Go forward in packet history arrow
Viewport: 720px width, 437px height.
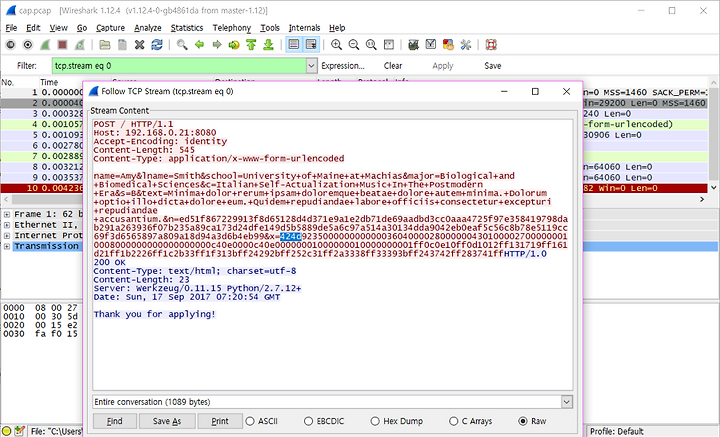(x=217, y=45)
